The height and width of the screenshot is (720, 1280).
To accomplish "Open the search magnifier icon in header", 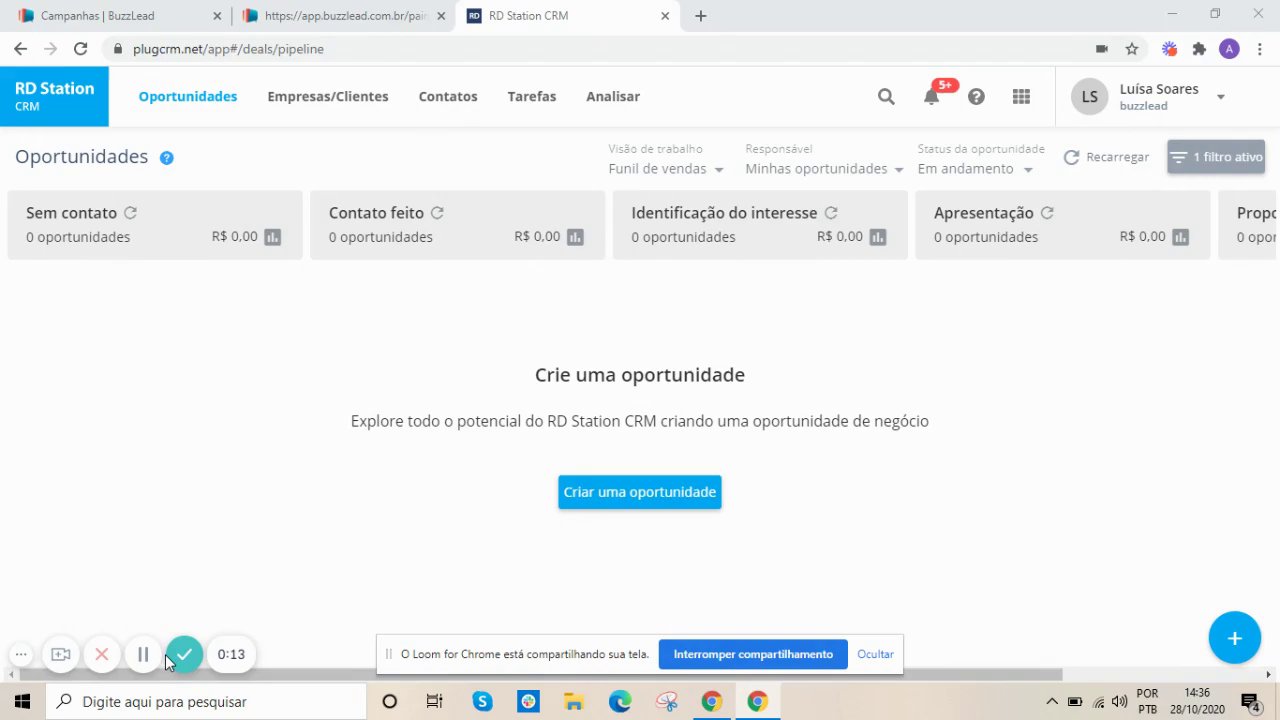I will click(886, 96).
